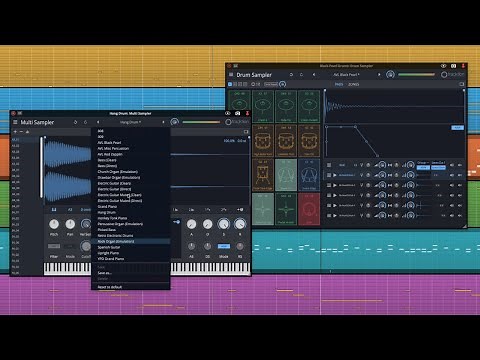
Task: Toggle the blue Group button in Drum Sampler layers
Action: [x=423, y=168]
